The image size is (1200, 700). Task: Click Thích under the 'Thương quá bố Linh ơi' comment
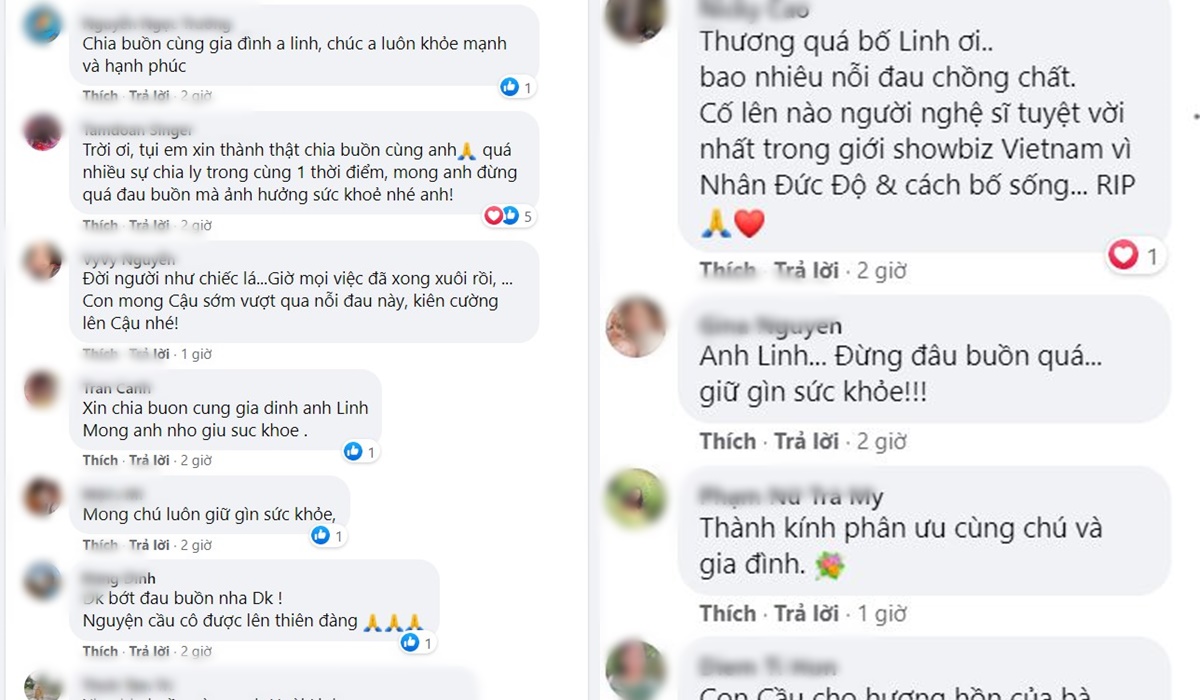click(x=728, y=270)
